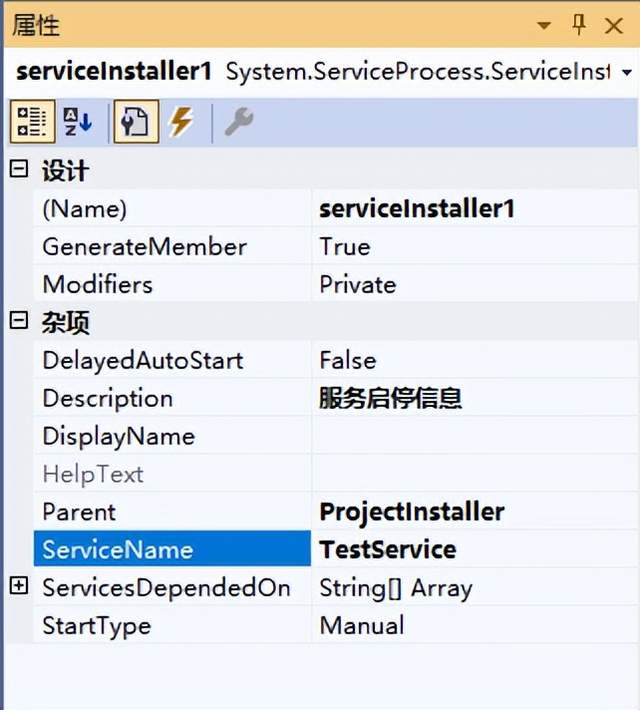640x710 pixels.
Task: Collapse the 杂项 category
Action: click(x=18, y=322)
